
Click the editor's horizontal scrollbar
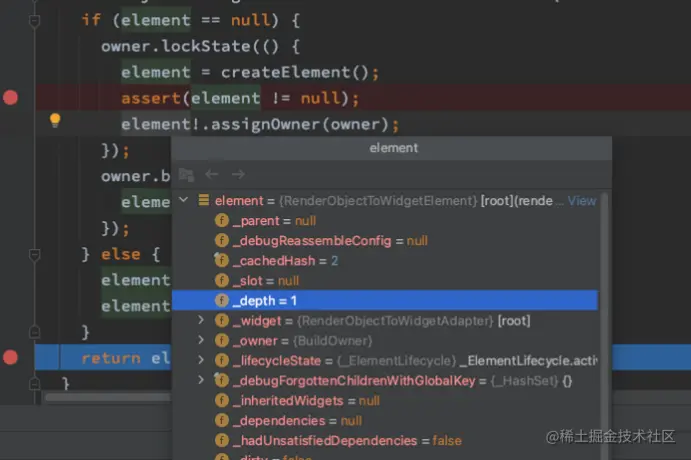(x=108, y=397)
